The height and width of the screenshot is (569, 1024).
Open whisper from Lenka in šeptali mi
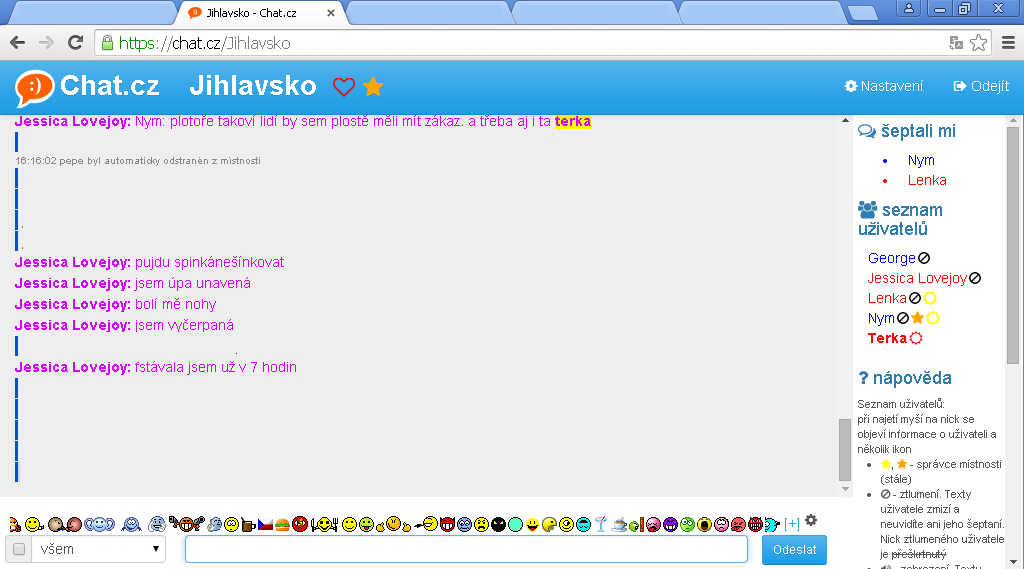927,180
